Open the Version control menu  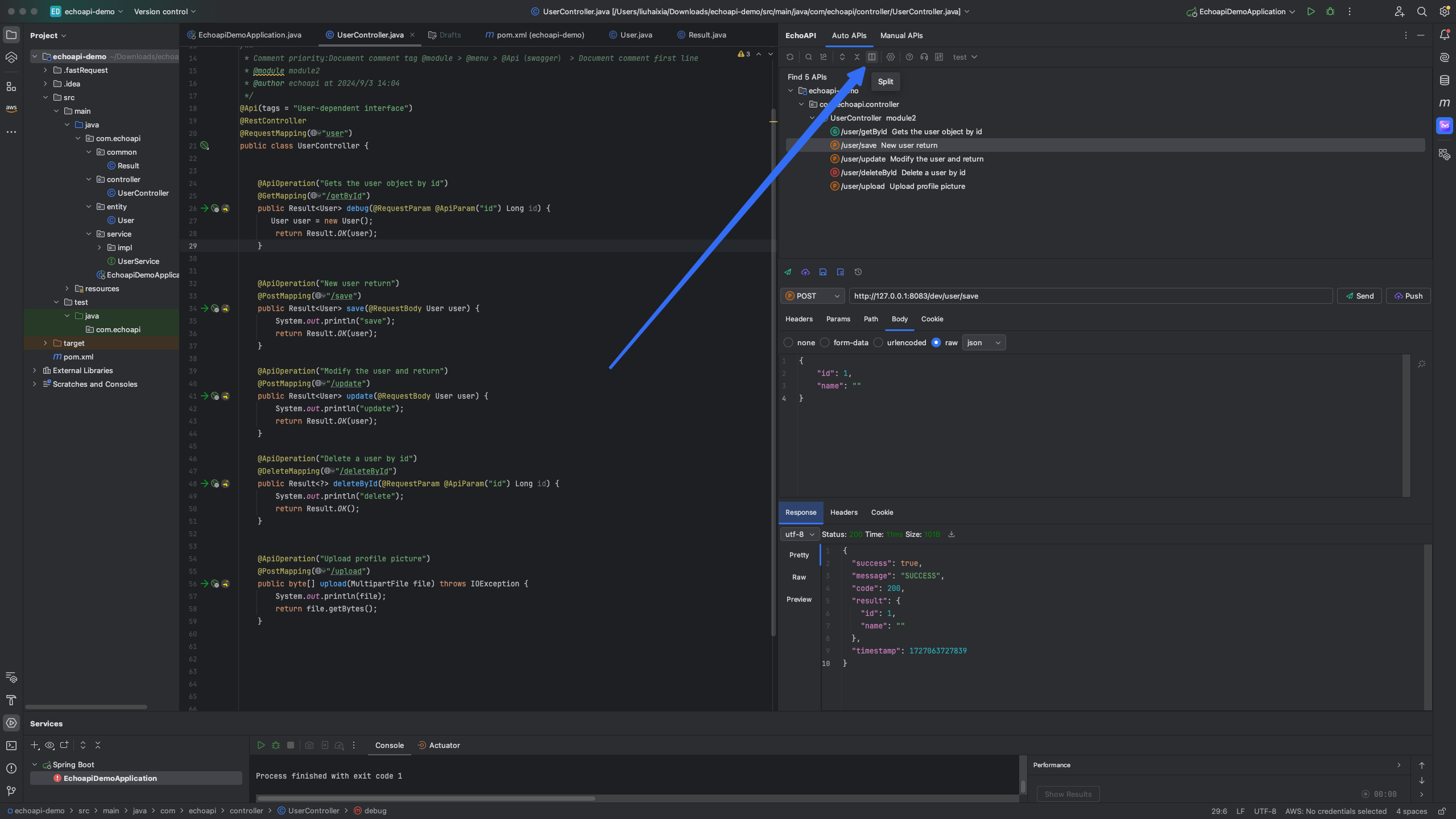[x=164, y=11]
